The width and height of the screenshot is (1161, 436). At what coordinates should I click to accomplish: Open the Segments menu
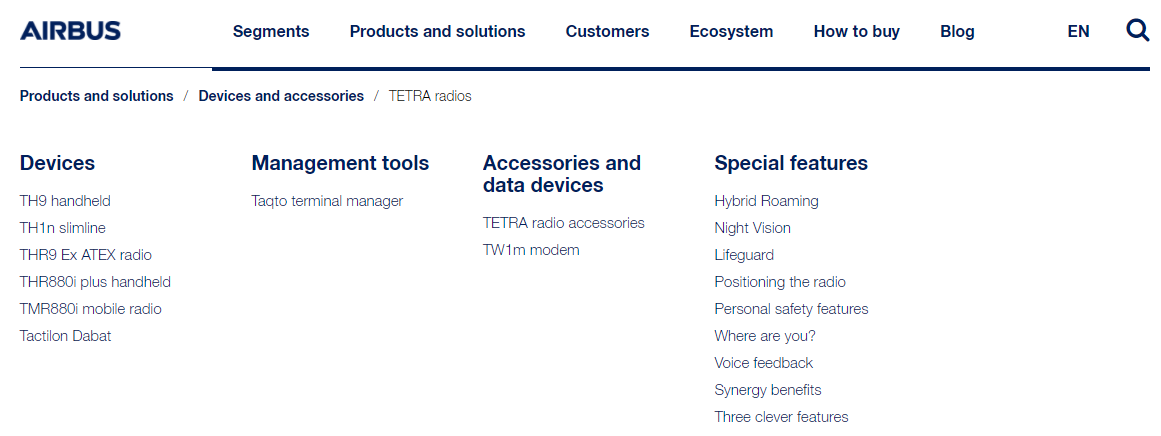271,32
